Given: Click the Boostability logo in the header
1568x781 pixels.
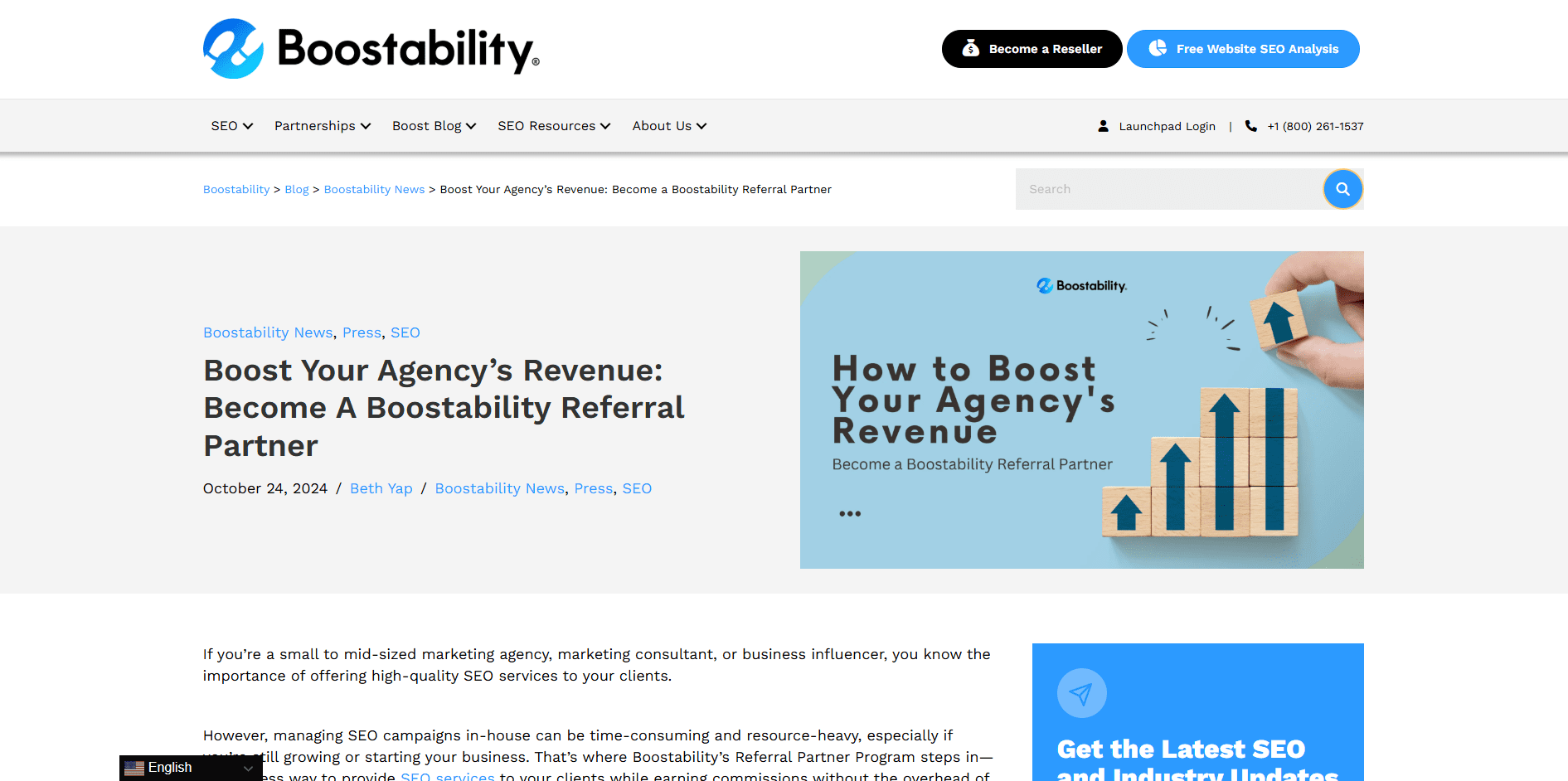Looking at the screenshot, I should coord(371,49).
